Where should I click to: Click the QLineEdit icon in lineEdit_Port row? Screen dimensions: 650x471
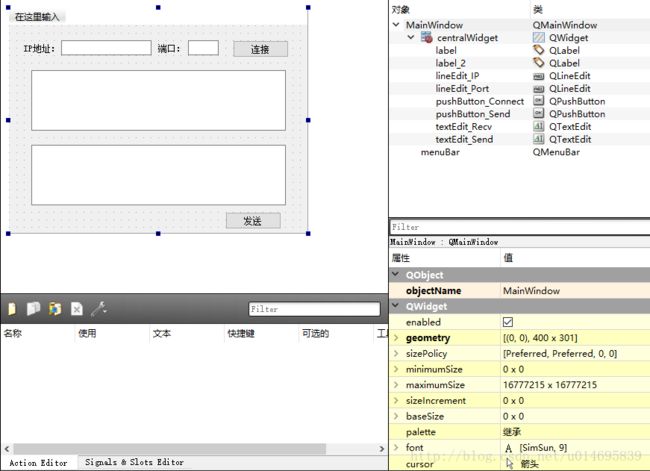tap(538, 89)
